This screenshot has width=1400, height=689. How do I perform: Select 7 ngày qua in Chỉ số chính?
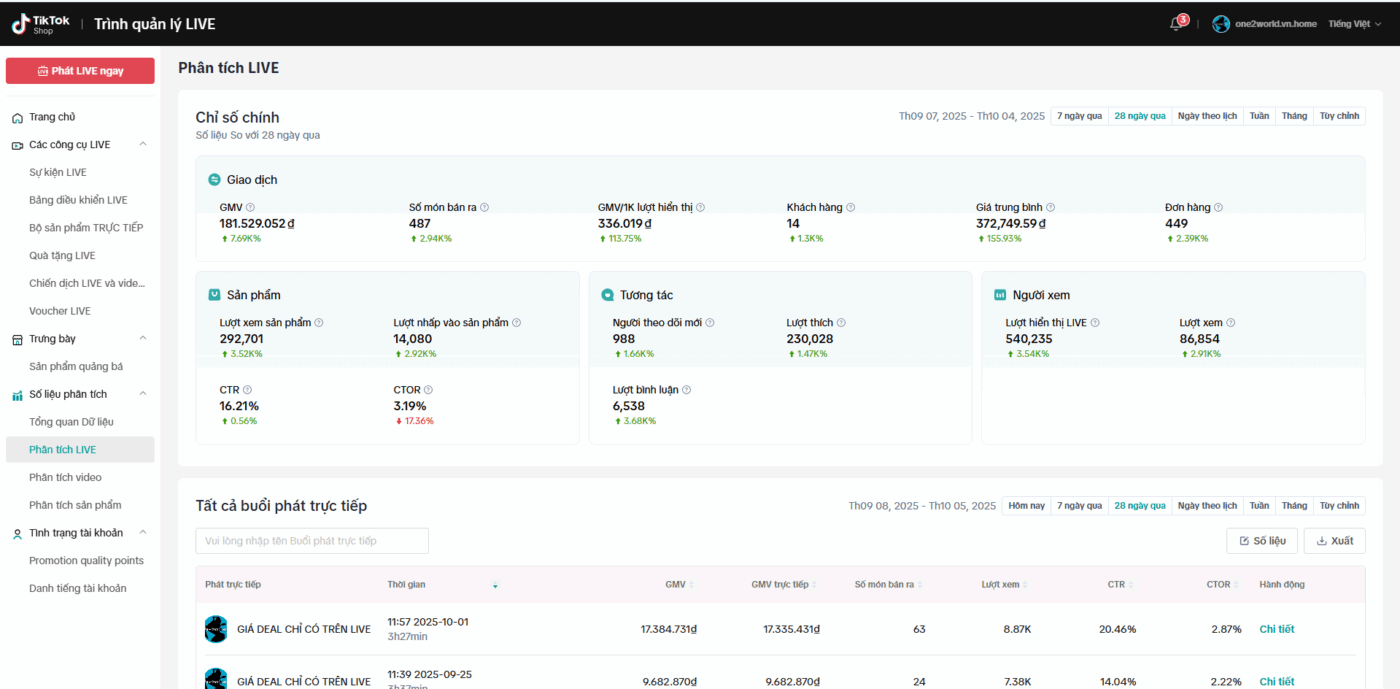[x=1079, y=116]
